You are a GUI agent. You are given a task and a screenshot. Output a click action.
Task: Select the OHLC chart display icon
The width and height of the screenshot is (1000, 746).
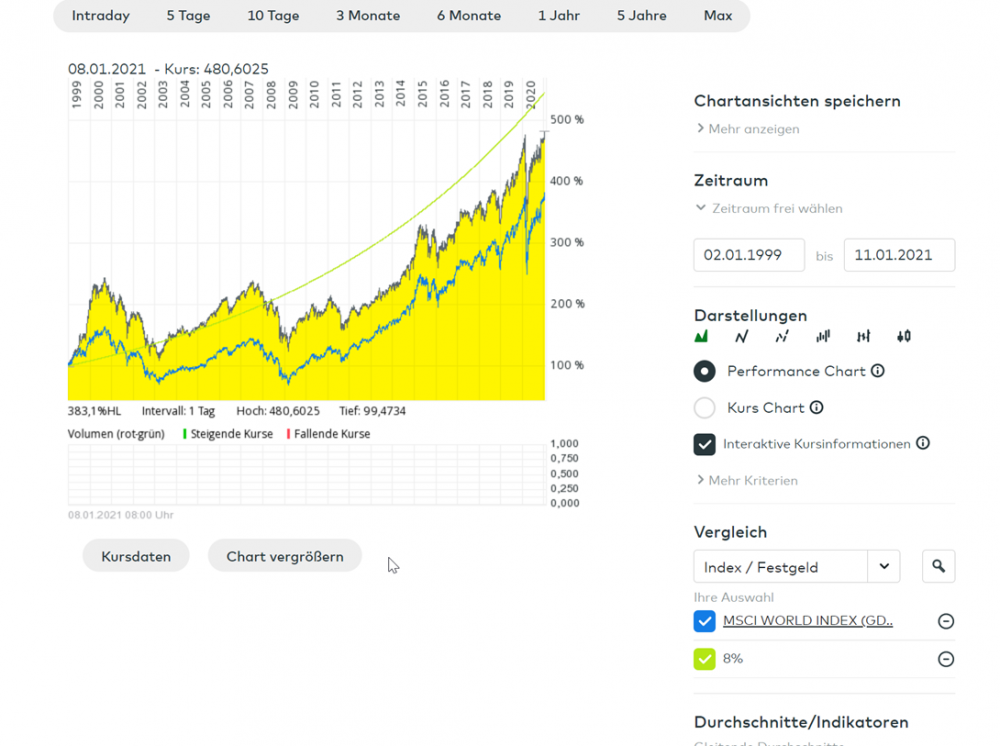click(x=864, y=336)
